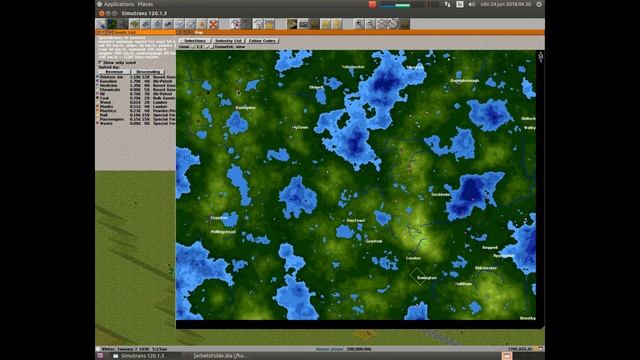640x360 pixels.
Task: Click the last toolbar icon after rotate
Action: pos(404,24)
